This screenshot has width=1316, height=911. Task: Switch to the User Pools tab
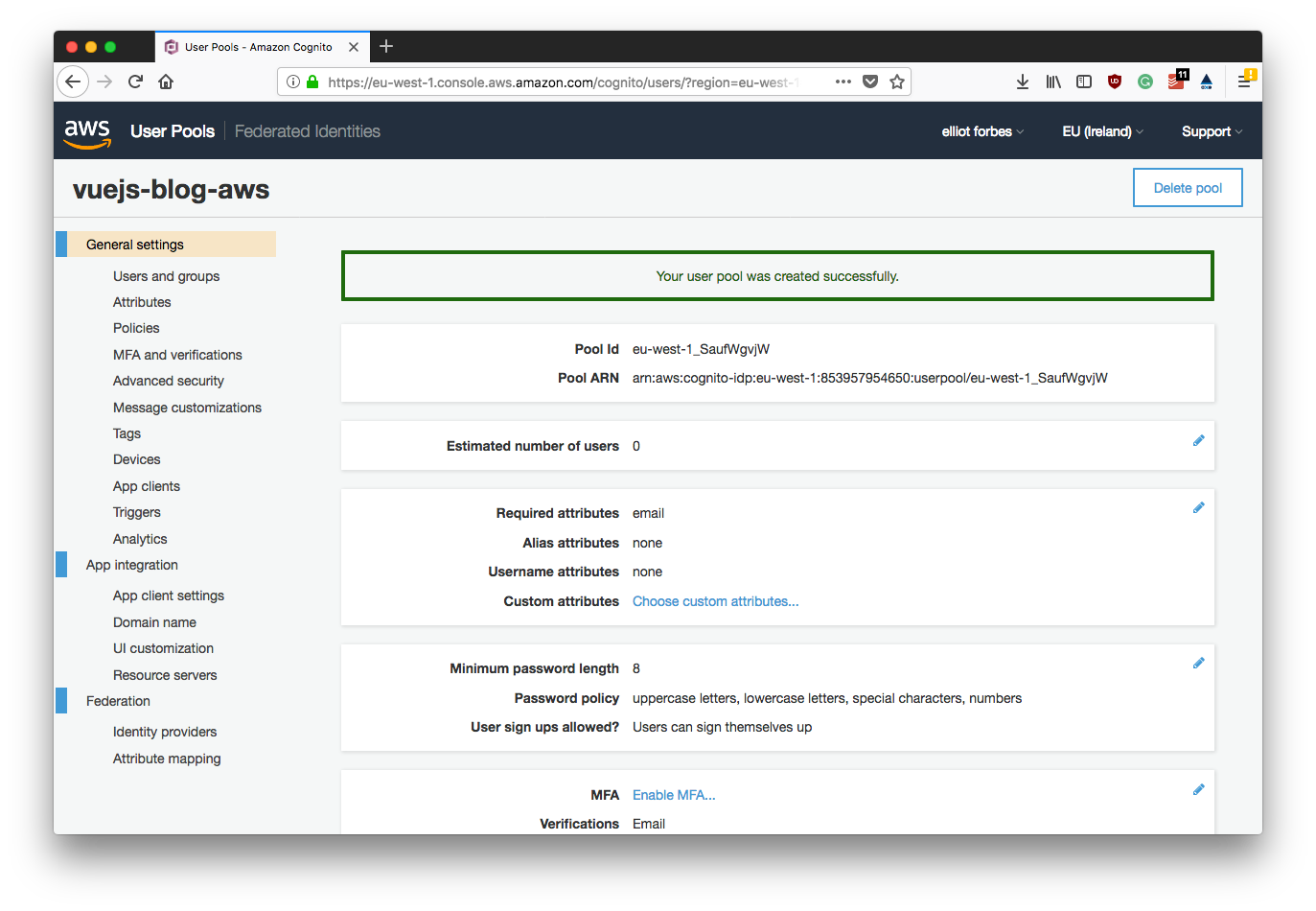pos(173,131)
